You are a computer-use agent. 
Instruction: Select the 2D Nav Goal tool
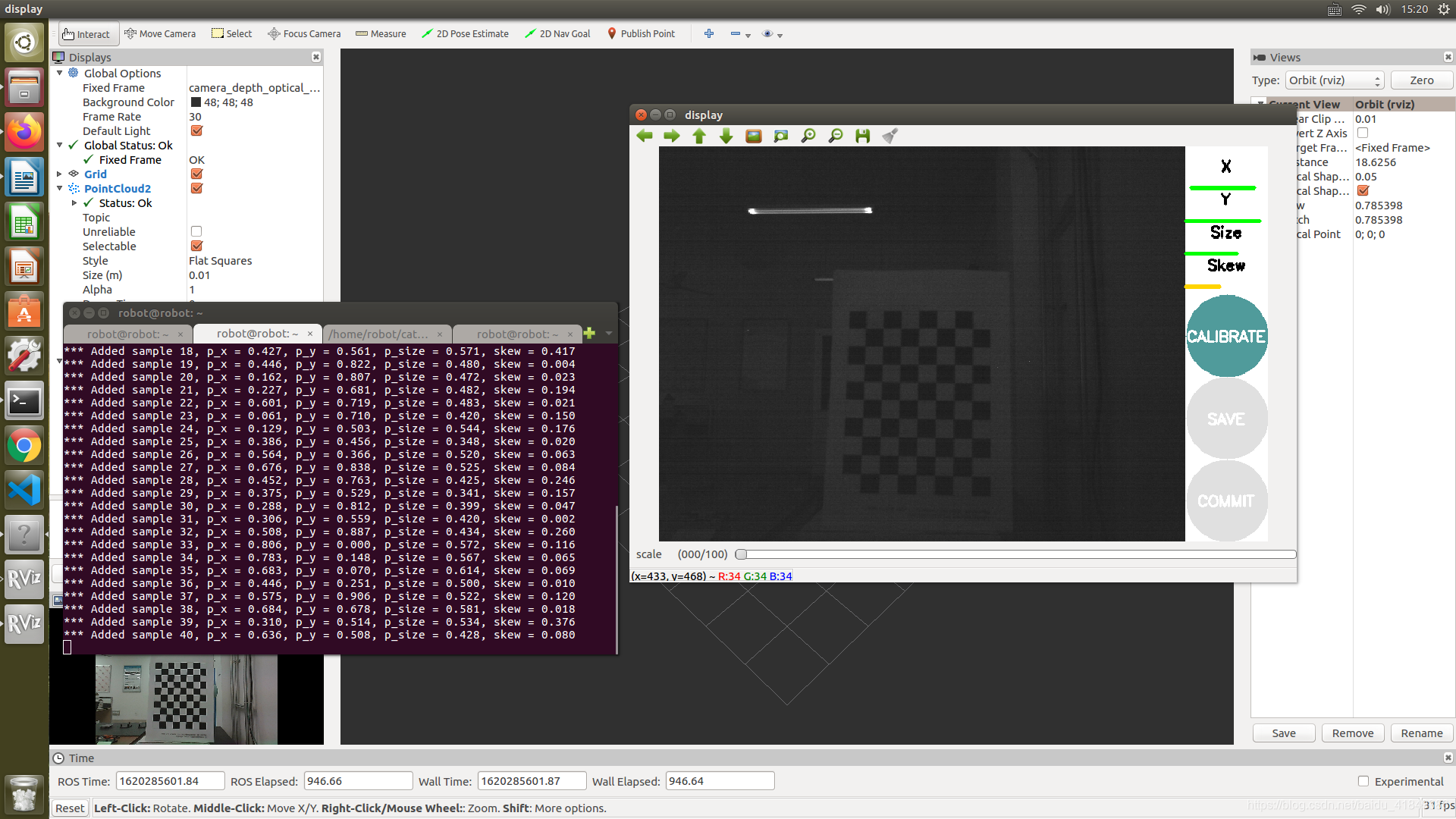[x=557, y=34]
